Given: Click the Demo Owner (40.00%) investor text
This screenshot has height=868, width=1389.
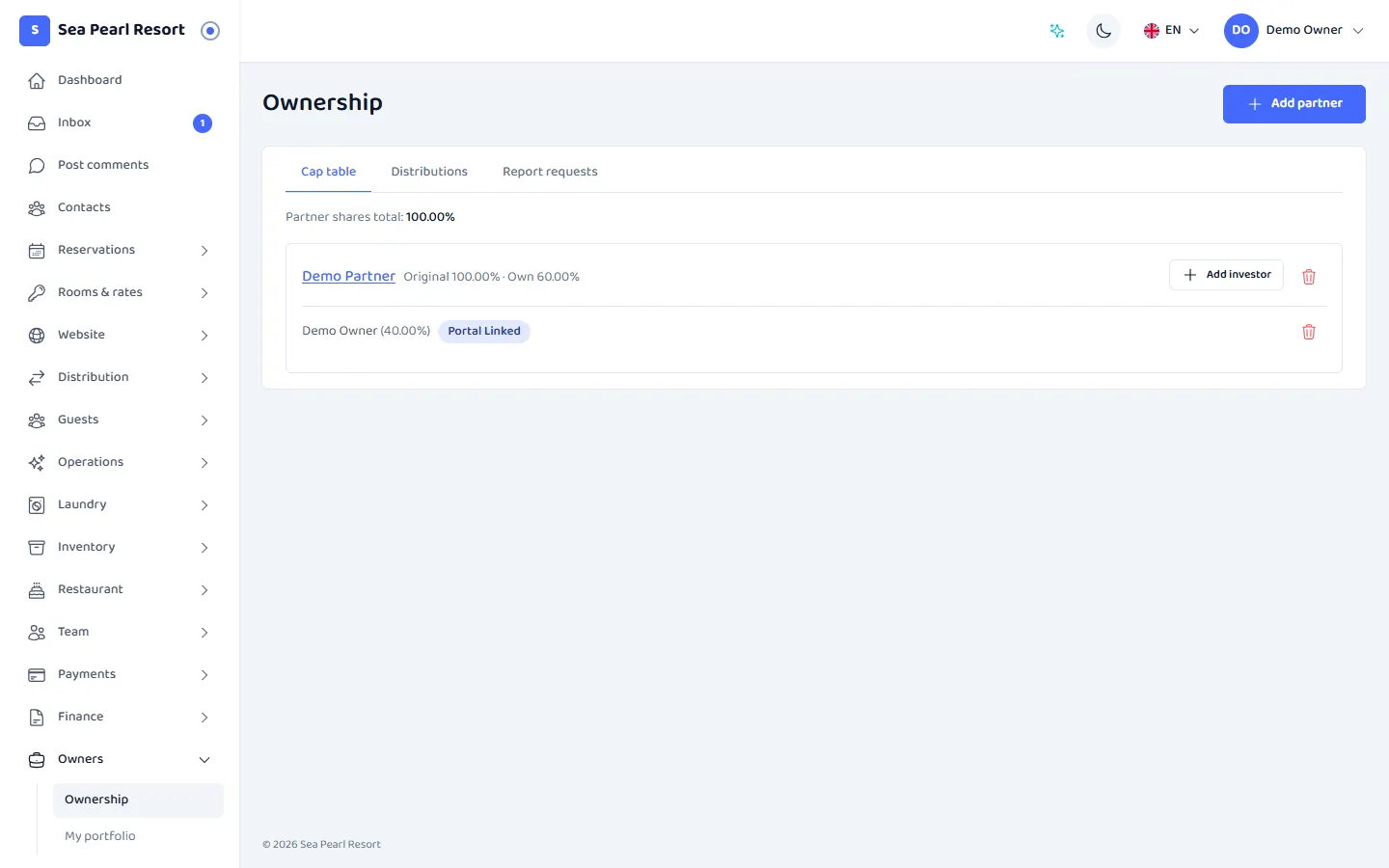Looking at the screenshot, I should (367, 331).
